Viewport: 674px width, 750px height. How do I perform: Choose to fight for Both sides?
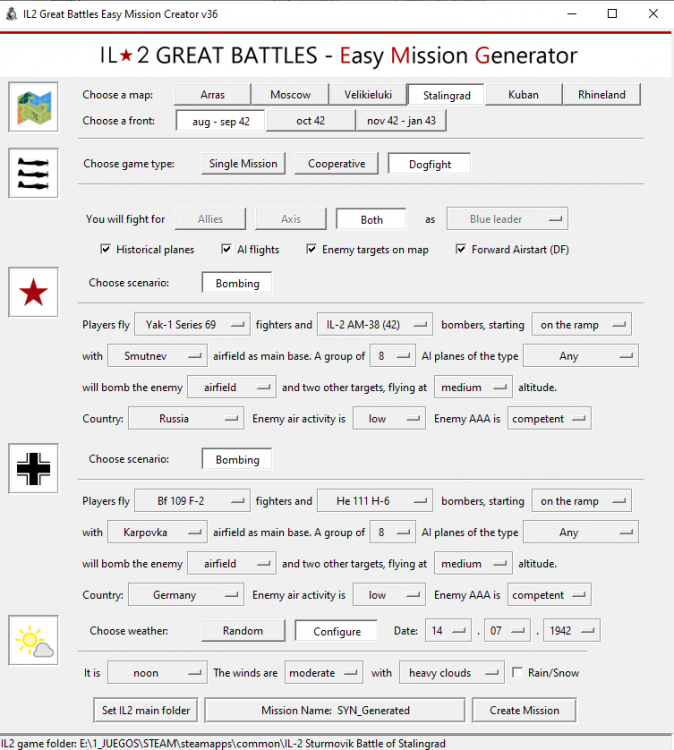371,220
